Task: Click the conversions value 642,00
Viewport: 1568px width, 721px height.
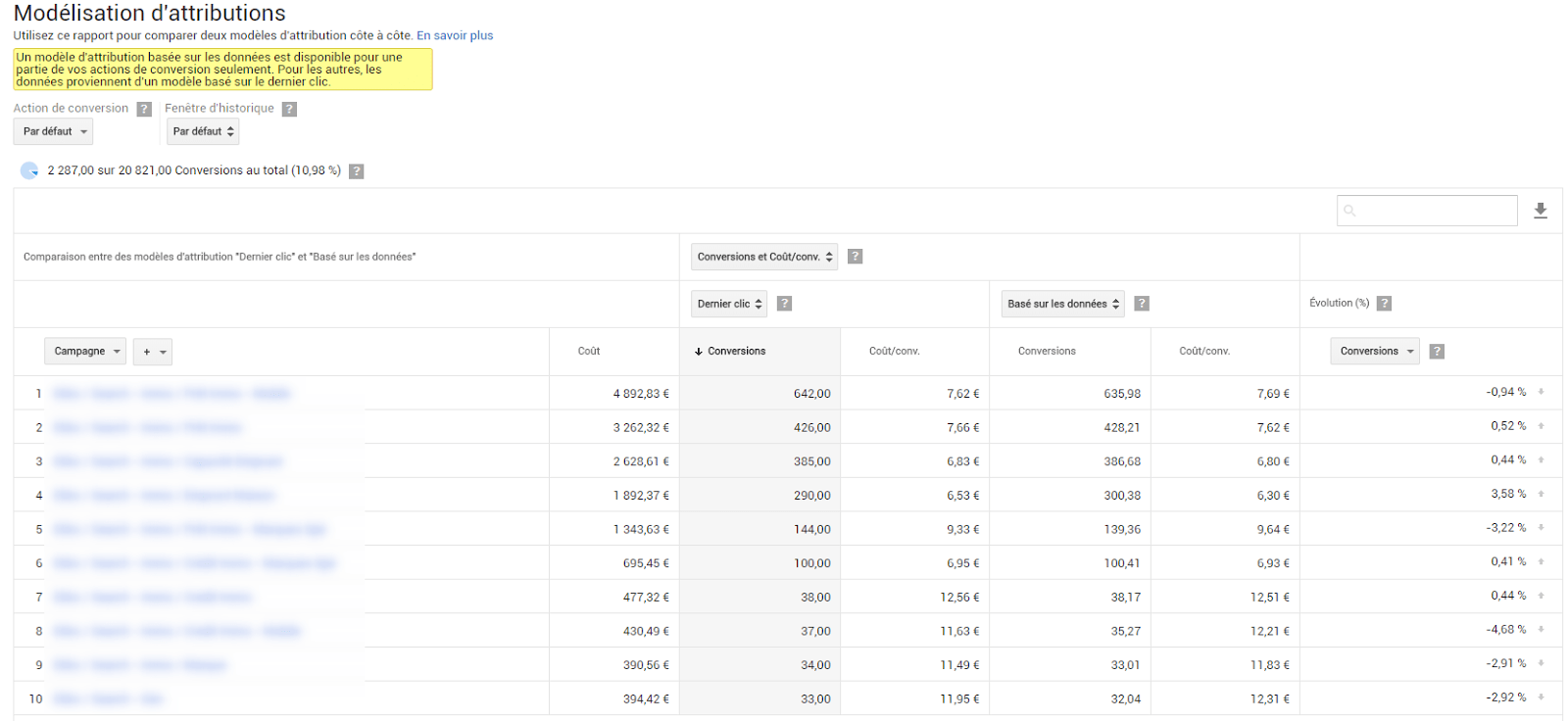Action: click(x=812, y=394)
